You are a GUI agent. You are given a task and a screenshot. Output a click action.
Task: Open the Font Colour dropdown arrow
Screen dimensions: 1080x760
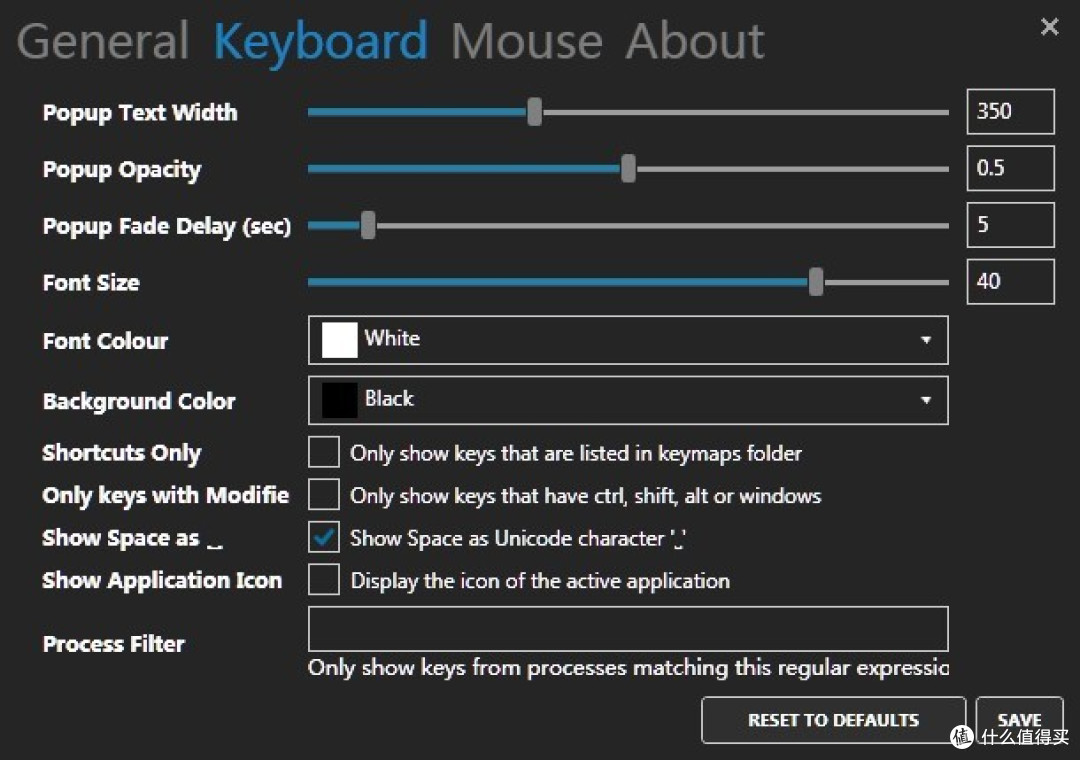(926, 340)
